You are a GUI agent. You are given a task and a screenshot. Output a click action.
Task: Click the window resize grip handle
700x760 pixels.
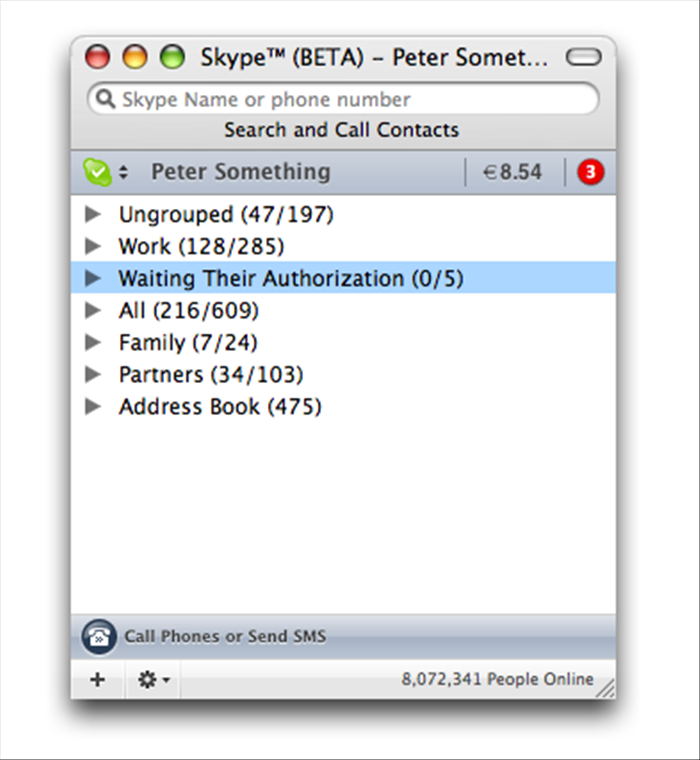click(x=605, y=688)
